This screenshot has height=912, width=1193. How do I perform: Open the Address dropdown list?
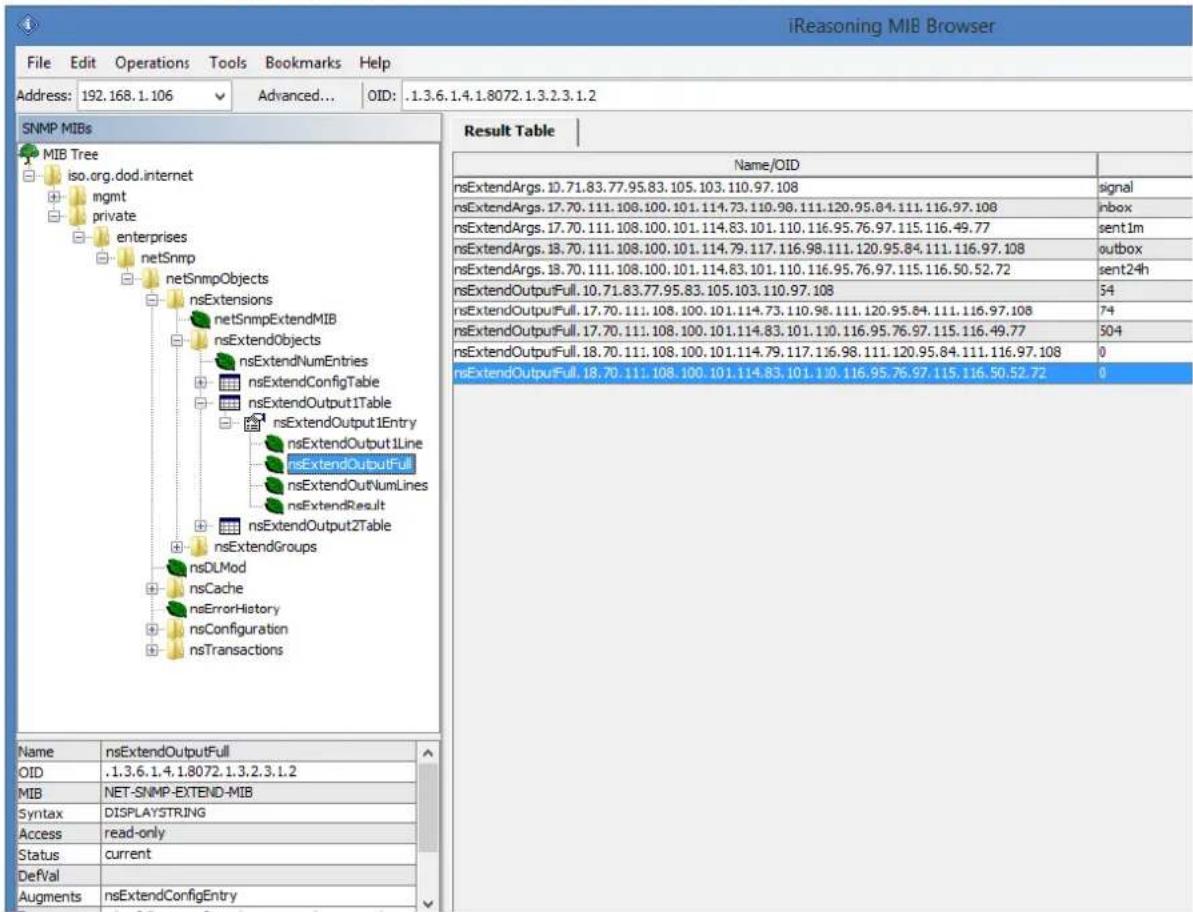coord(220,97)
